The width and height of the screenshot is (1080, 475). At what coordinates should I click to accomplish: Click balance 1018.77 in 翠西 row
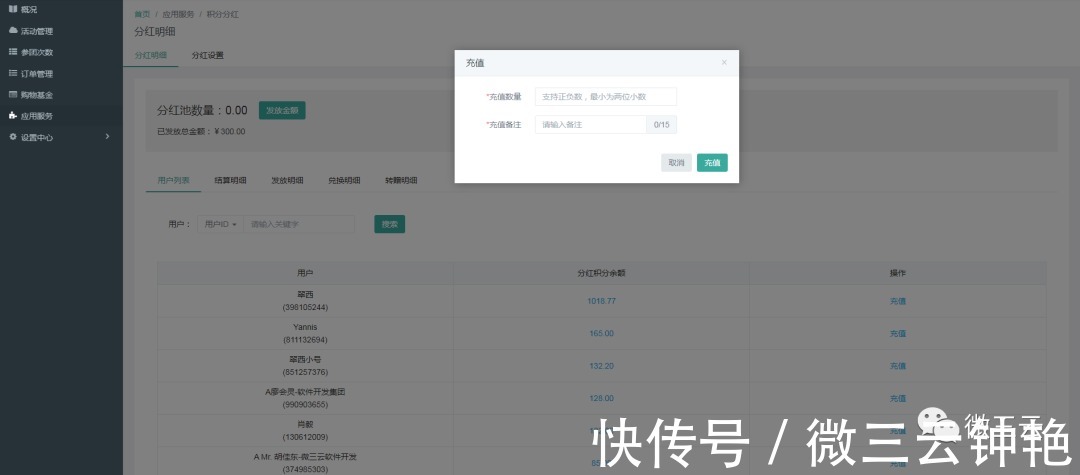601,302
